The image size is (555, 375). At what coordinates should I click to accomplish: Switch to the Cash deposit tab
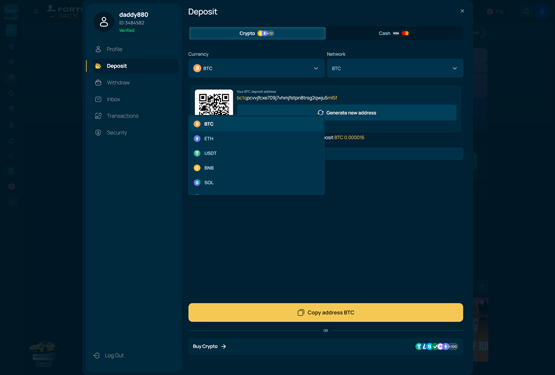(394, 33)
